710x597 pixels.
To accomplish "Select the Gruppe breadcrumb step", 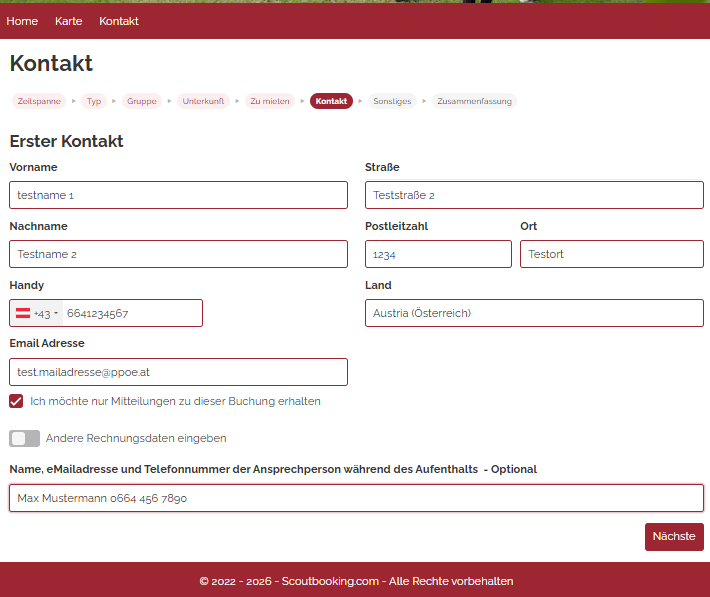I will coord(142,101).
